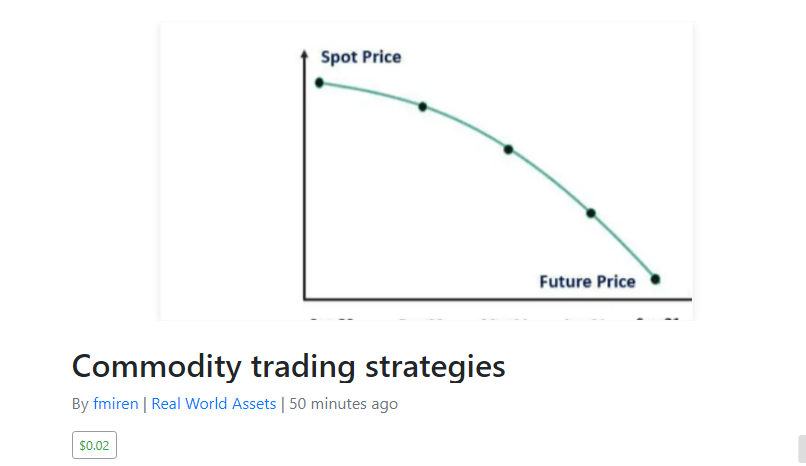Select the fourth data point on the curve

(x=591, y=213)
